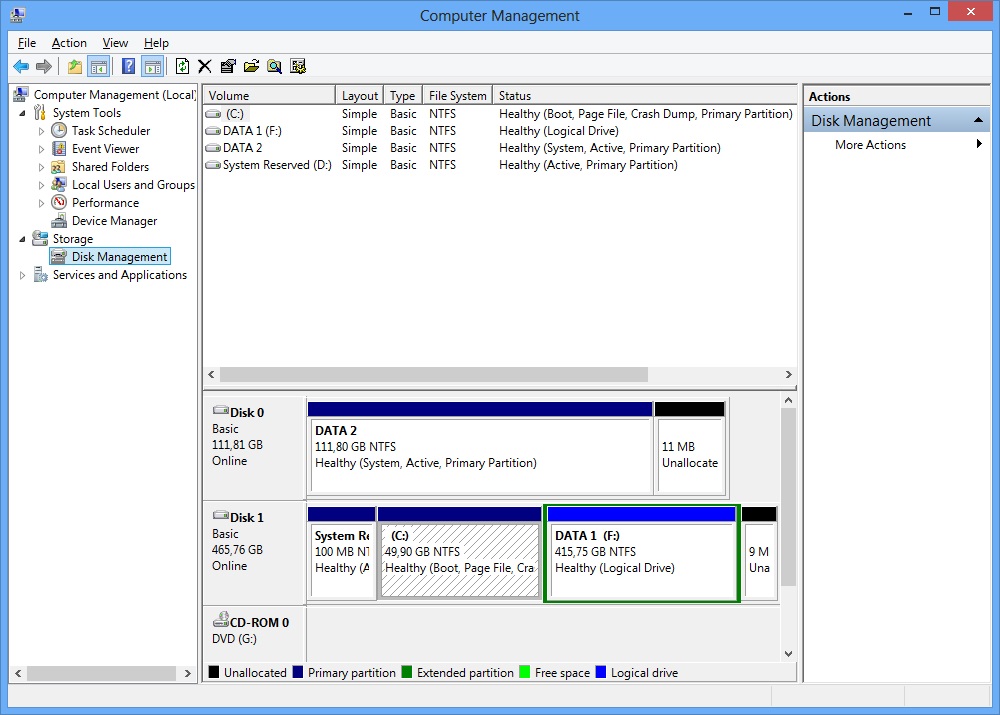This screenshot has width=1000, height=715.
Task: Open the View menu
Action: [115, 43]
